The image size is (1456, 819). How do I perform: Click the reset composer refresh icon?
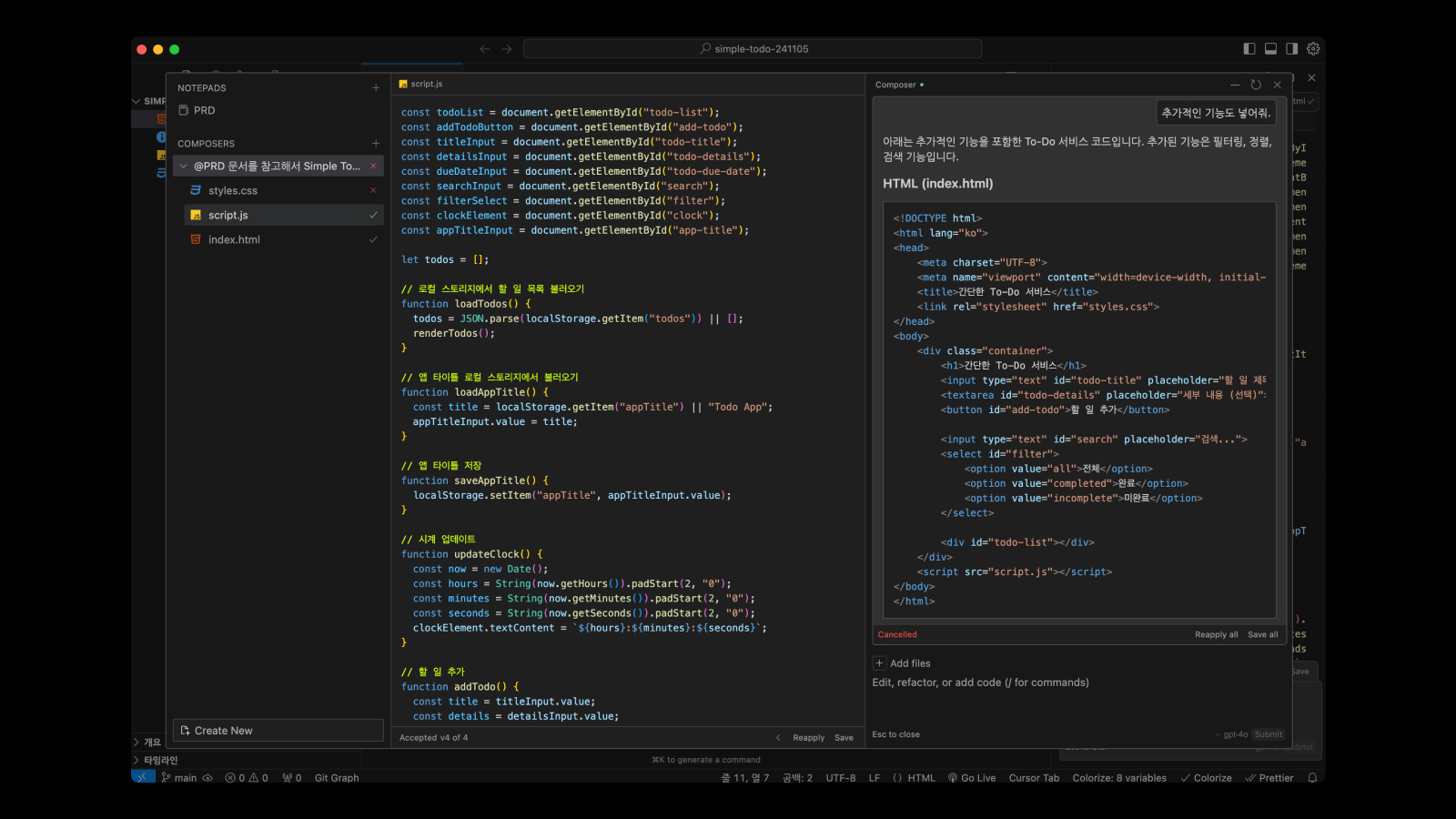click(1256, 85)
